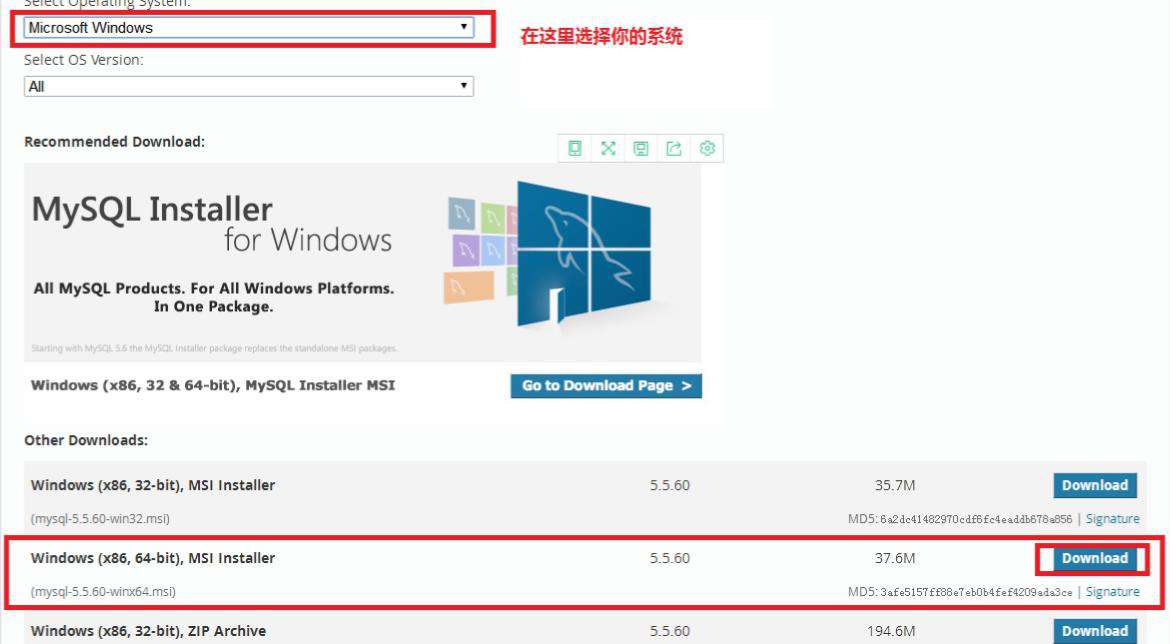Click the MySQL Installer for Windows banner
The image size is (1170, 644).
(362, 263)
